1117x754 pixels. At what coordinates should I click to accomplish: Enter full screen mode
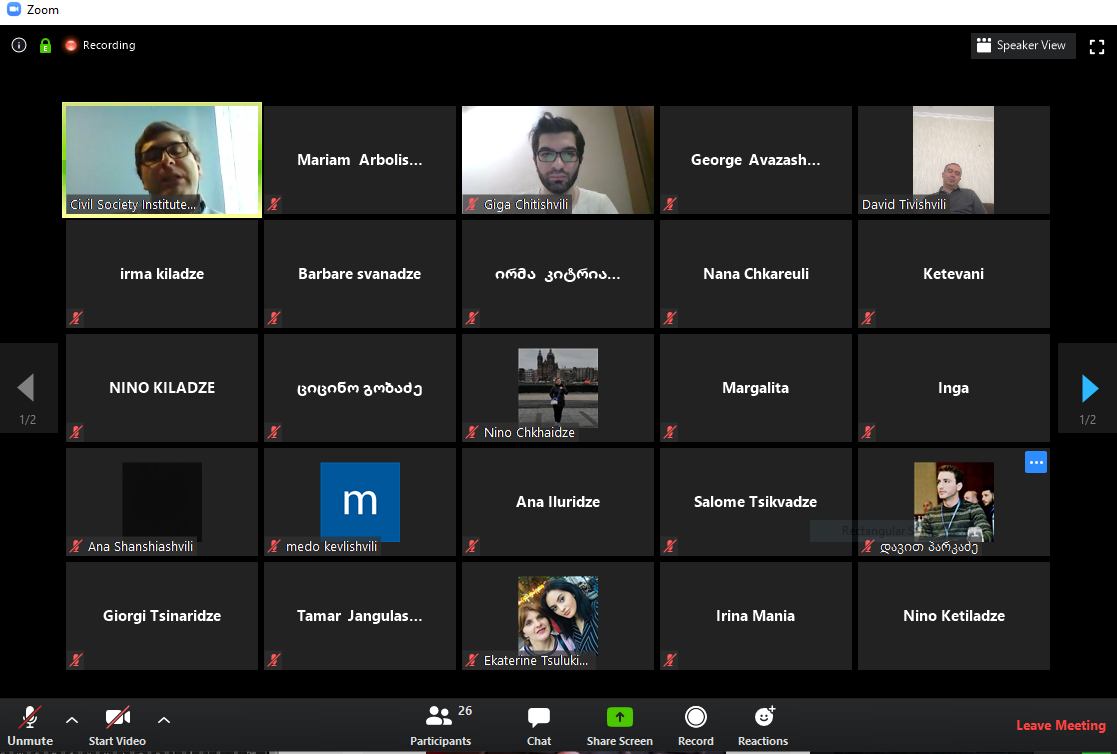click(x=1097, y=46)
